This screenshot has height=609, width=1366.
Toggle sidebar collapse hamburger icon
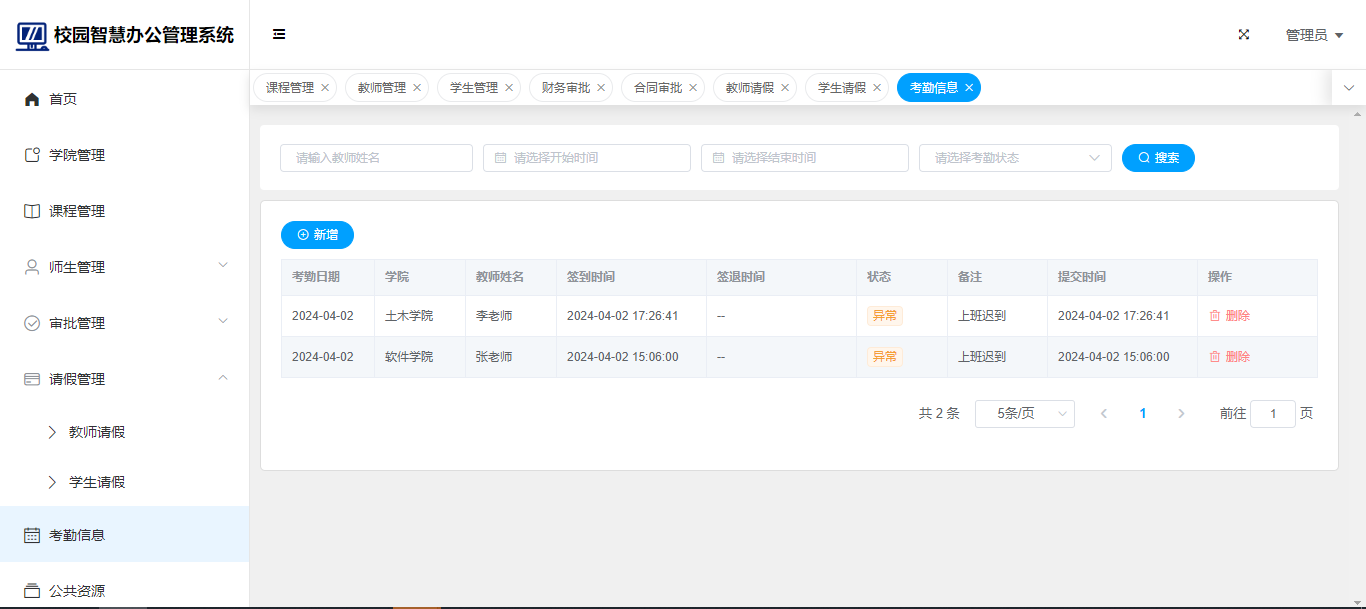pyautogui.click(x=279, y=34)
